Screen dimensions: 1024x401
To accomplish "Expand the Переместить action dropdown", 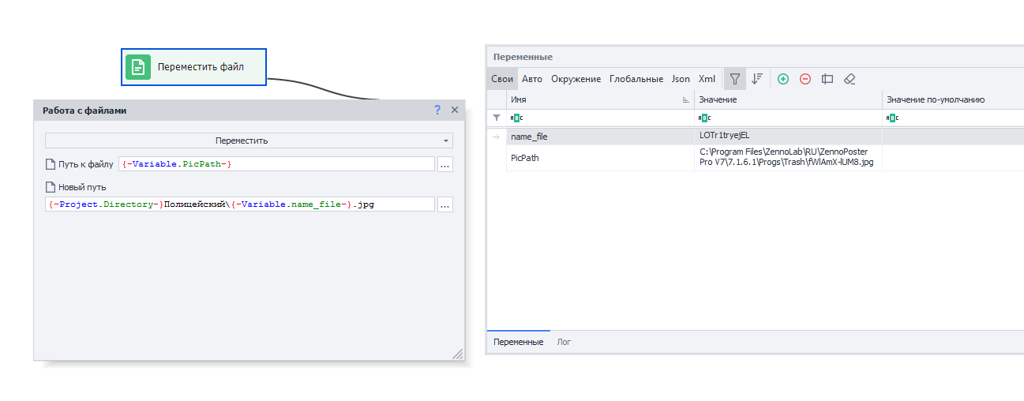I will [x=447, y=141].
